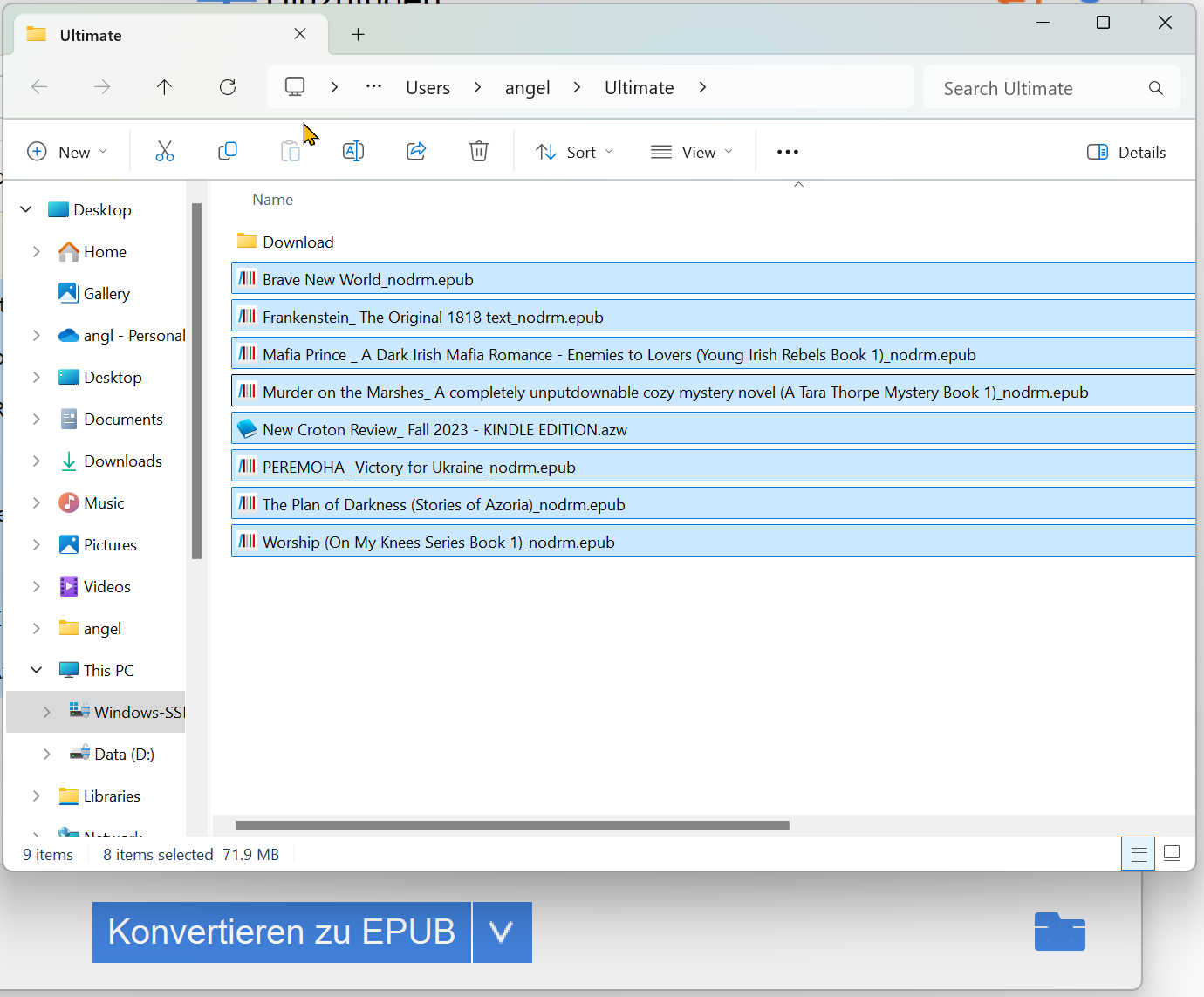This screenshot has width=1204, height=997.
Task: Expand the Downloads tree node
Action: tap(37, 461)
